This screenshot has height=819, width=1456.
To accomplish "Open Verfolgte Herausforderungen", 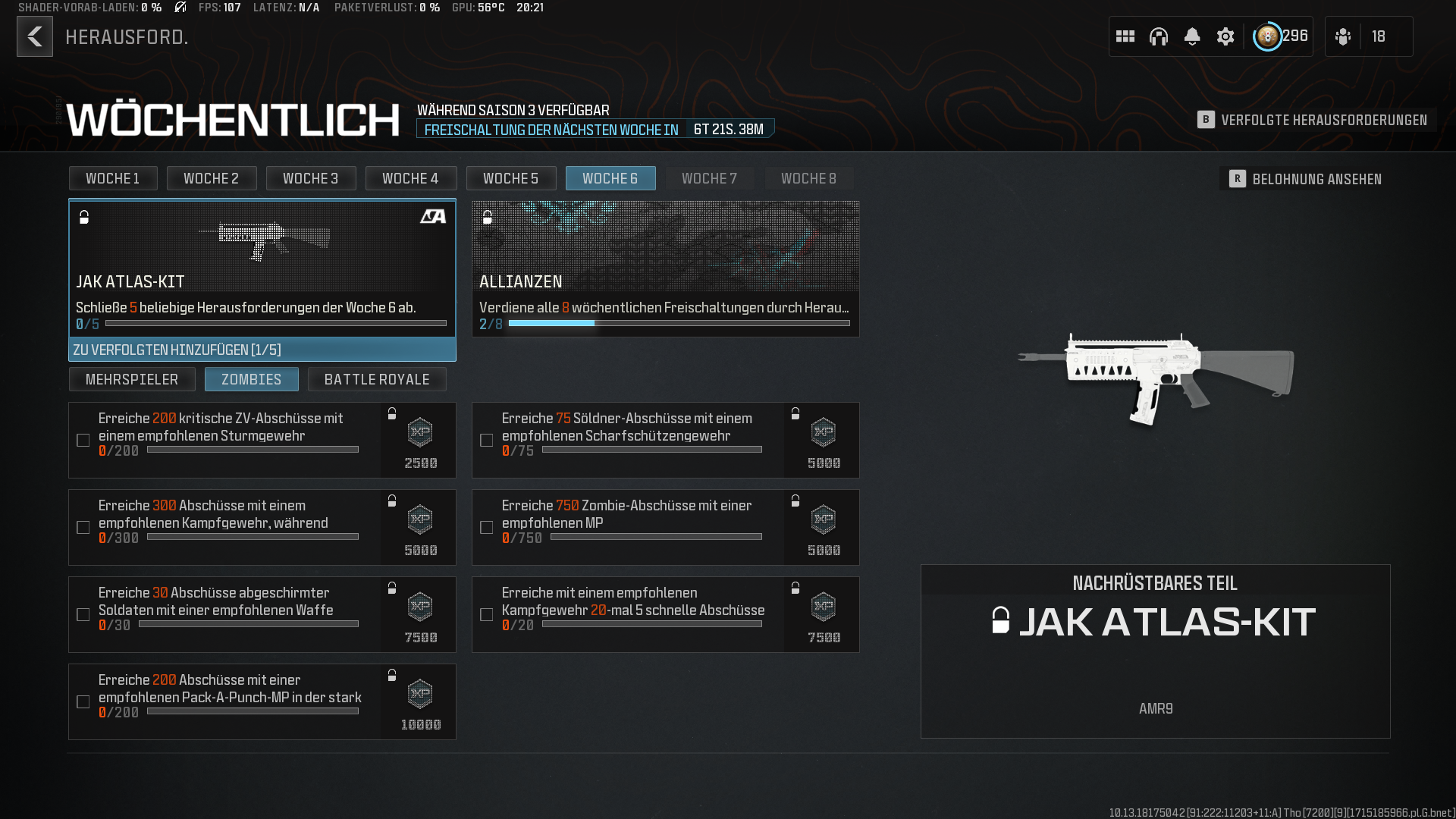I will click(1313, 120).
